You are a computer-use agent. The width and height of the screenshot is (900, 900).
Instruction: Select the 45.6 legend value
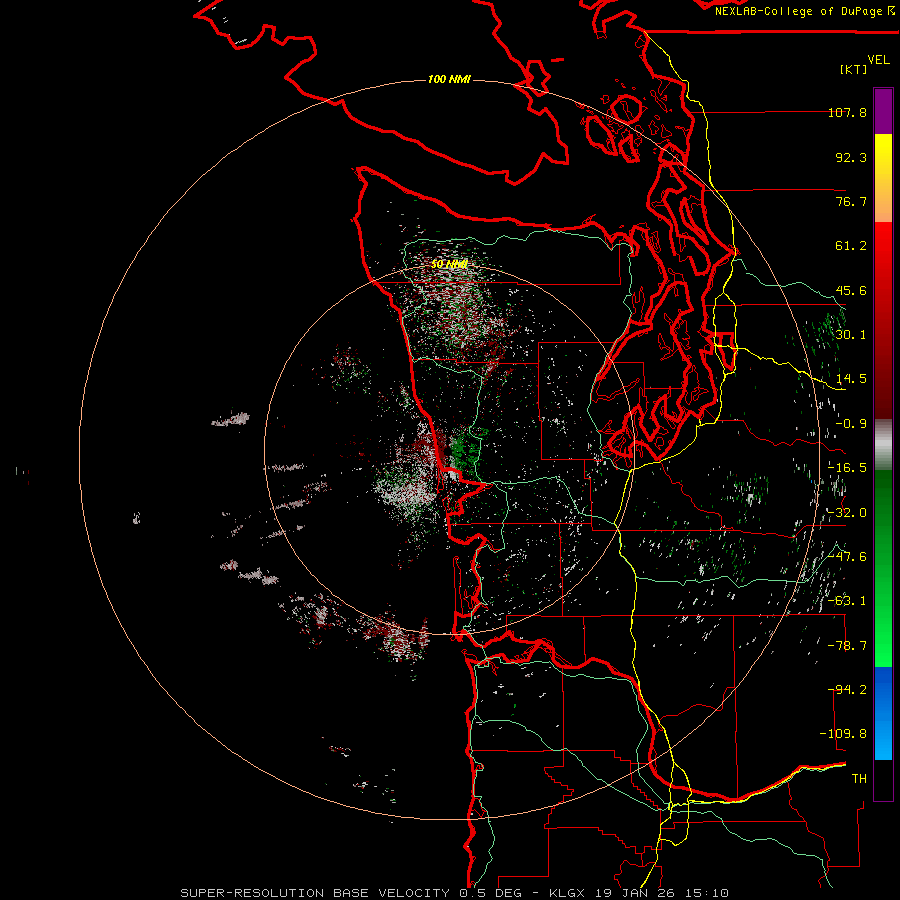(851, 290)
